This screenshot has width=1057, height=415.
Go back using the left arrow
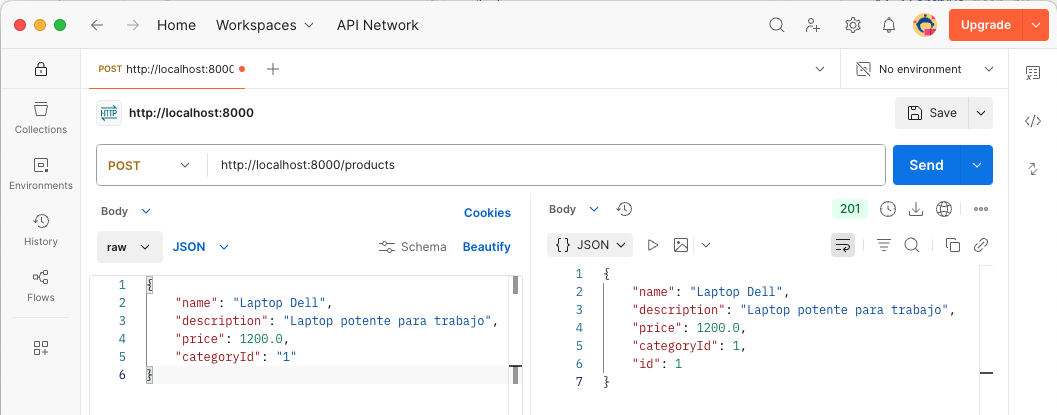click(97, 25)
